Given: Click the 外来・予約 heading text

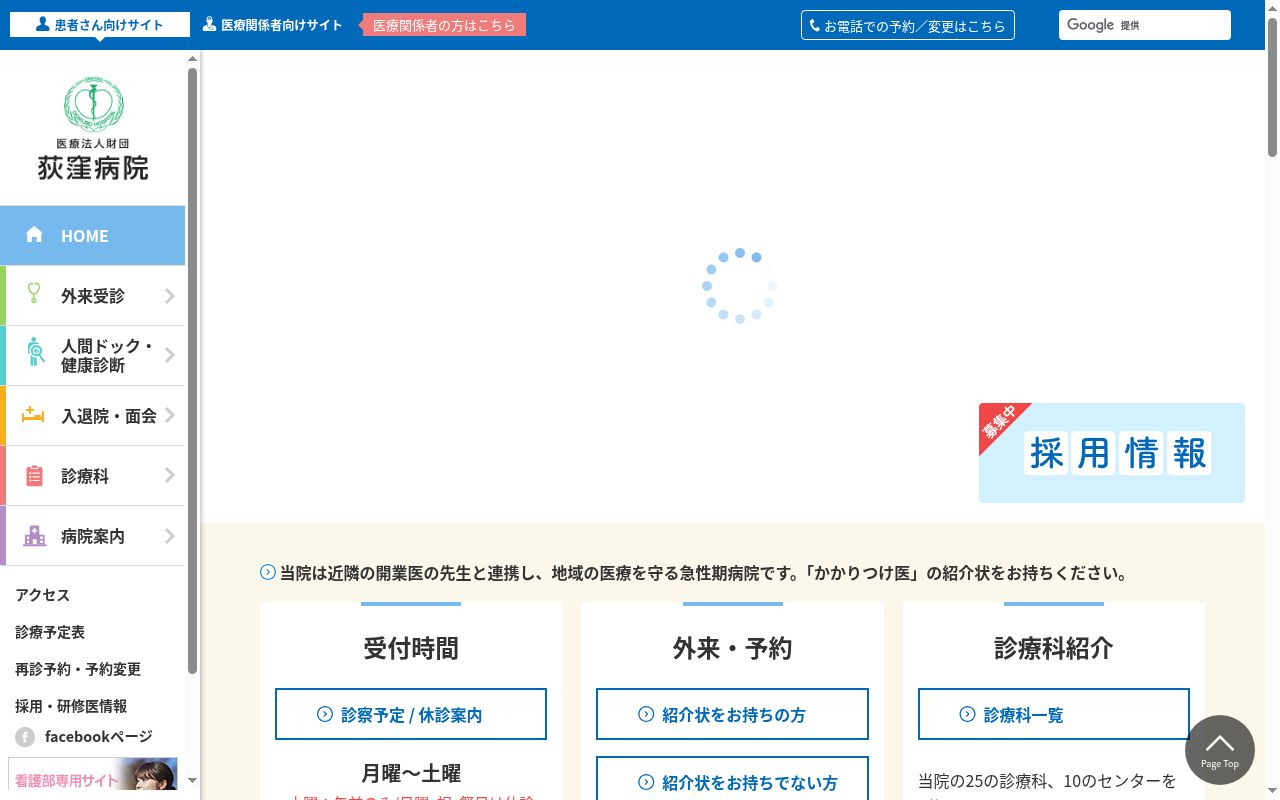Looking at the screenshot, I should coord(732,648).
